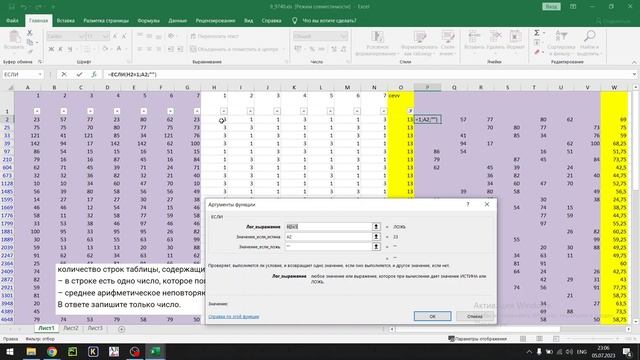
Task: Click the Вход sign-in button
Action: coord(551,7)
